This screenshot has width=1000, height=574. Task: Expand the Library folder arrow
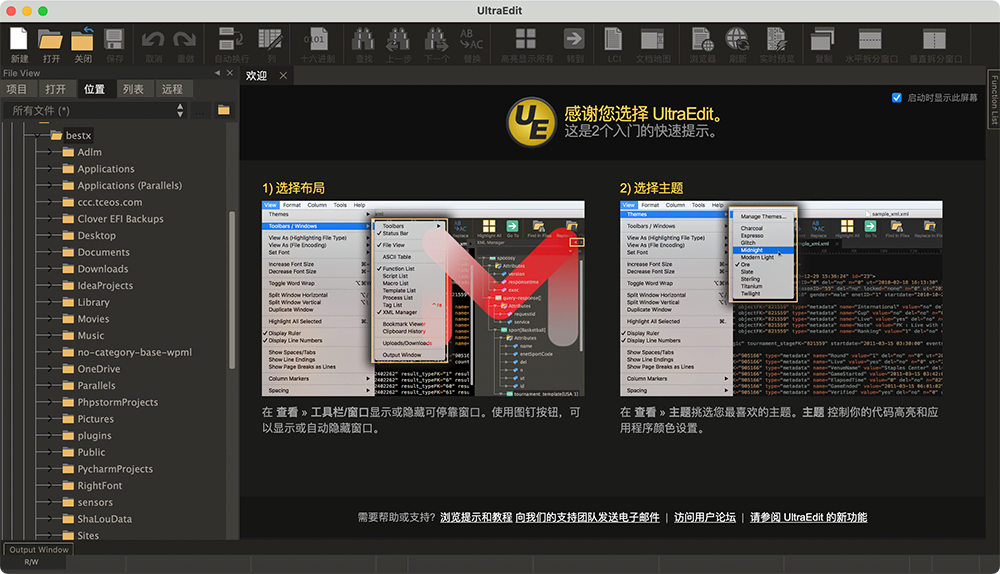[x=48, y=302]
